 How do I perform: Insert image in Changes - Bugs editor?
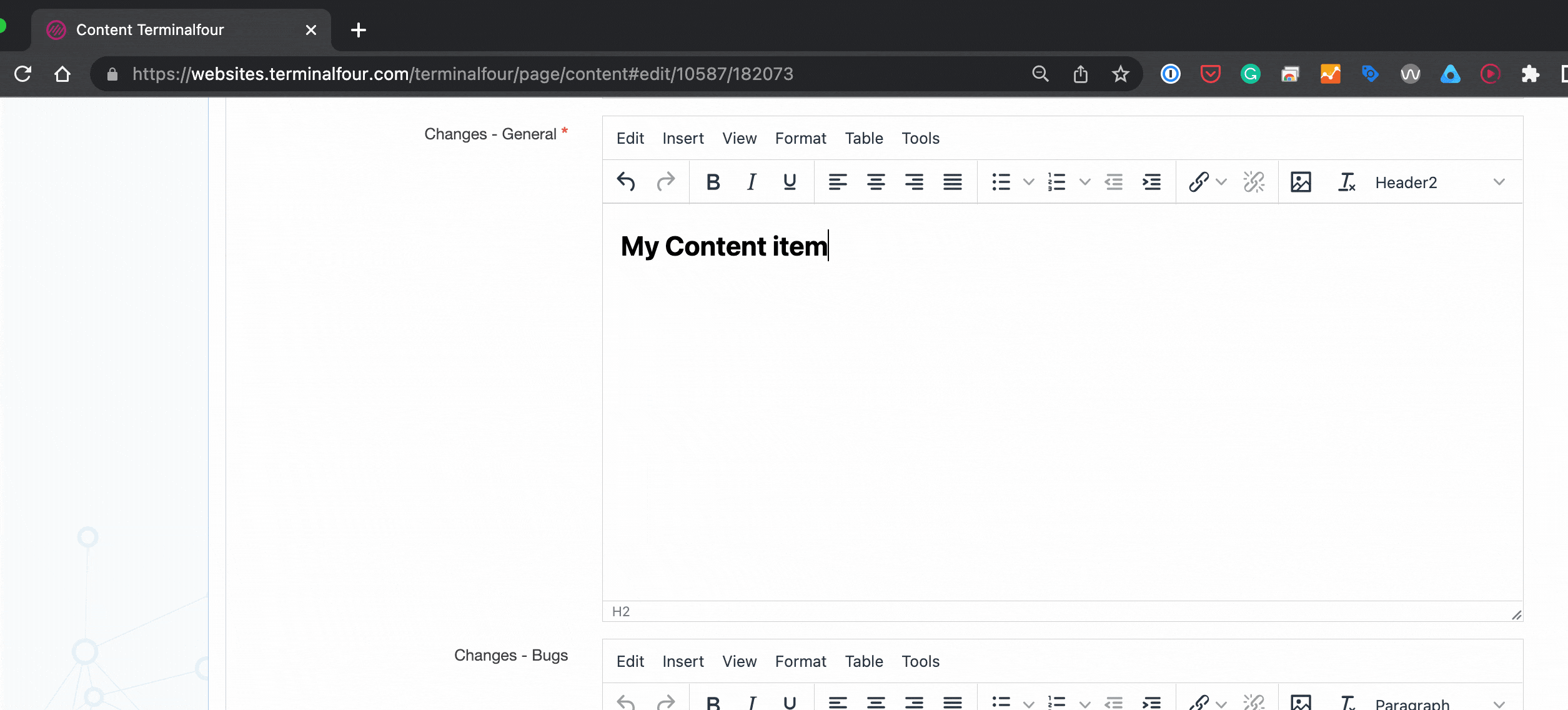coord(1301,702)
